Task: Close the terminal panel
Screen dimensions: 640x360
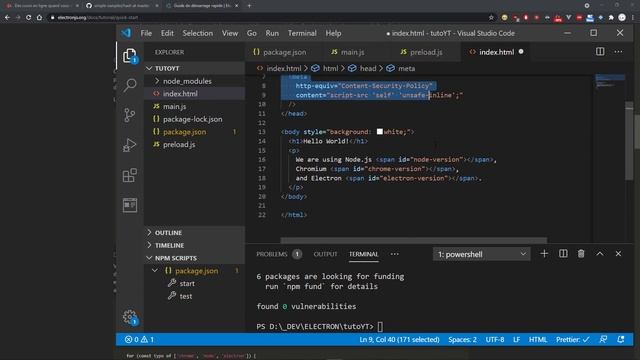Action: pos(618,254)
